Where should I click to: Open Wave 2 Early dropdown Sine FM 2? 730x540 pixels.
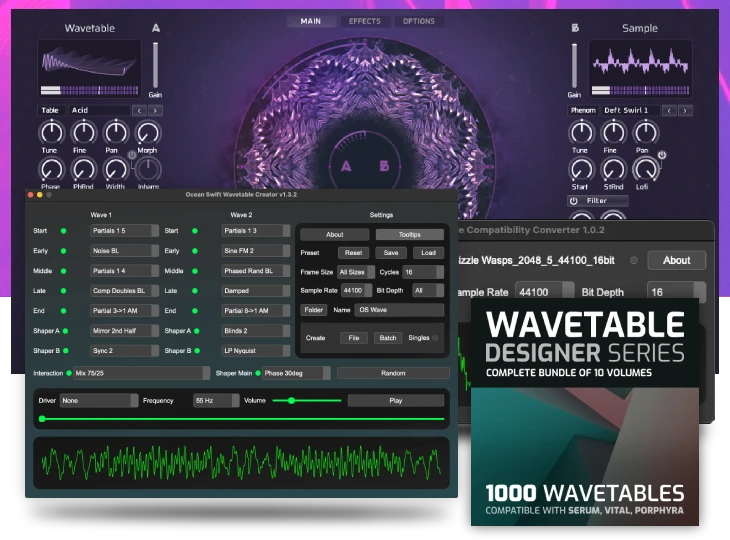(256, 250)
